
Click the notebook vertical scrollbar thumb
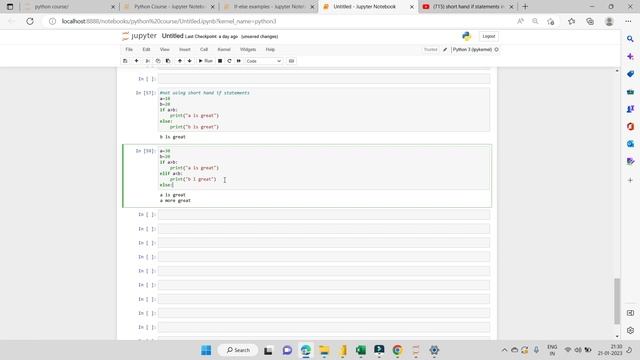click(617, 301)
